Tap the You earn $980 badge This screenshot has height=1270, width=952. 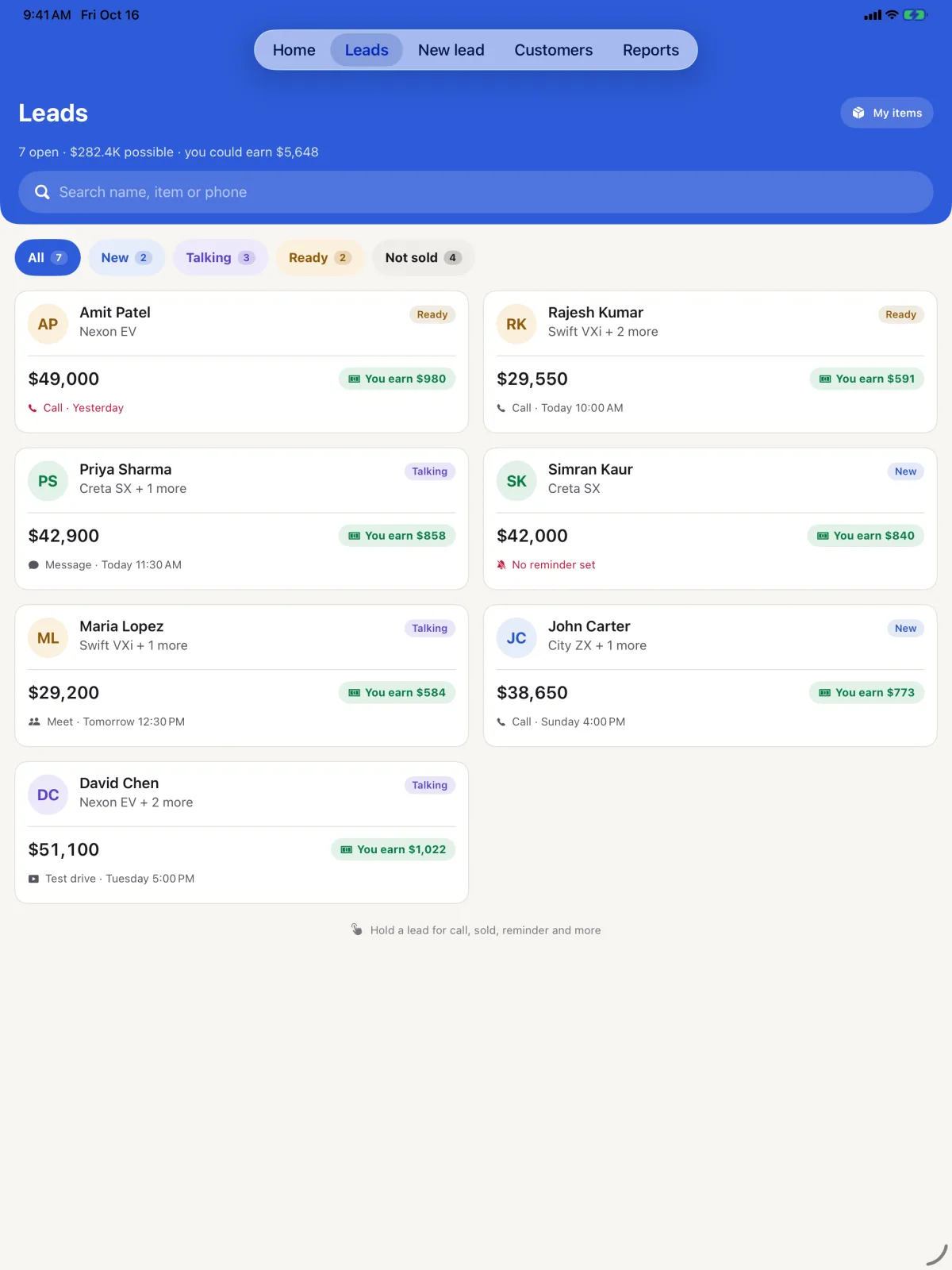397,379
